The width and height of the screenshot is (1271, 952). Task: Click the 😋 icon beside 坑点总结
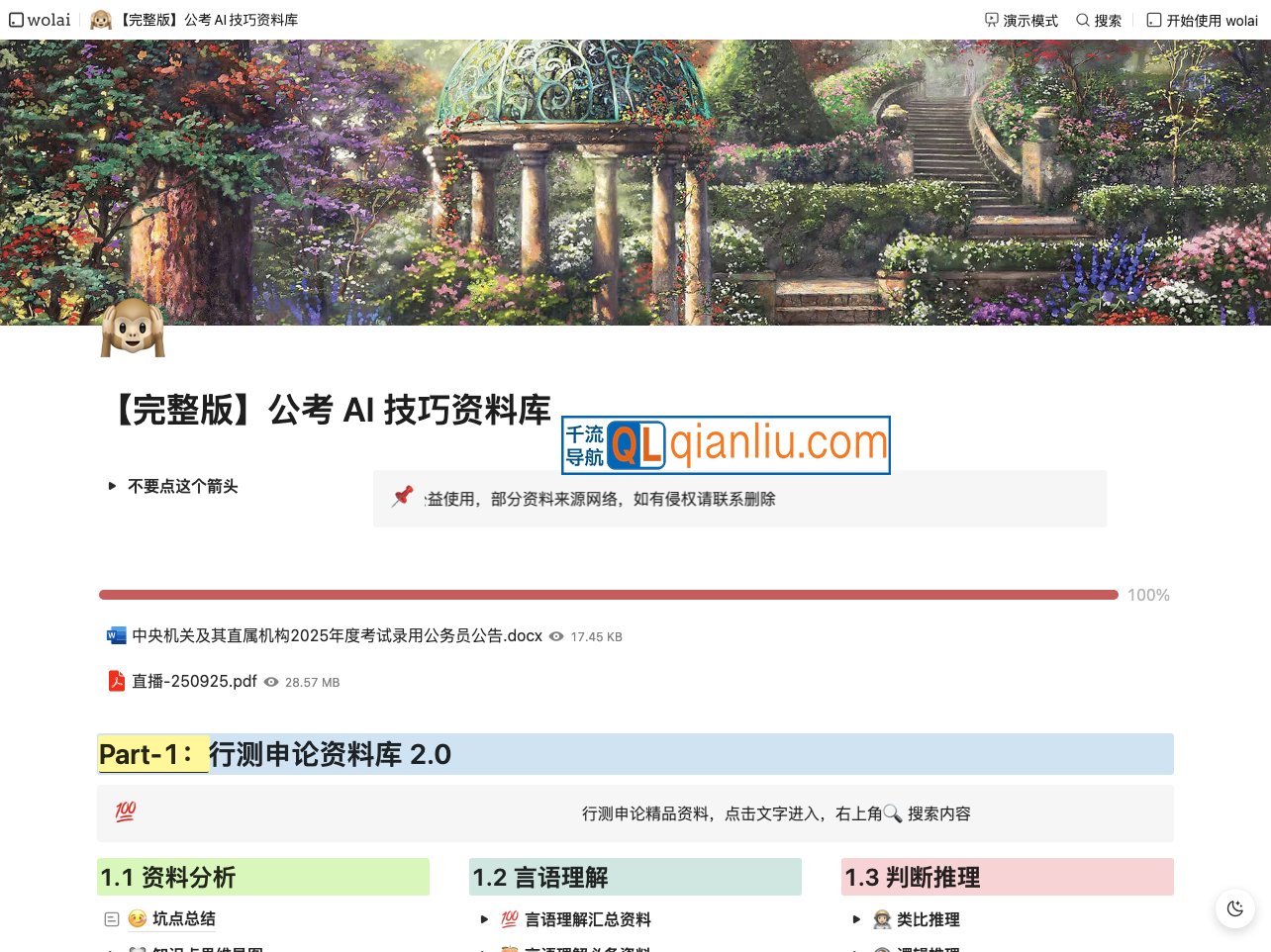138,918
